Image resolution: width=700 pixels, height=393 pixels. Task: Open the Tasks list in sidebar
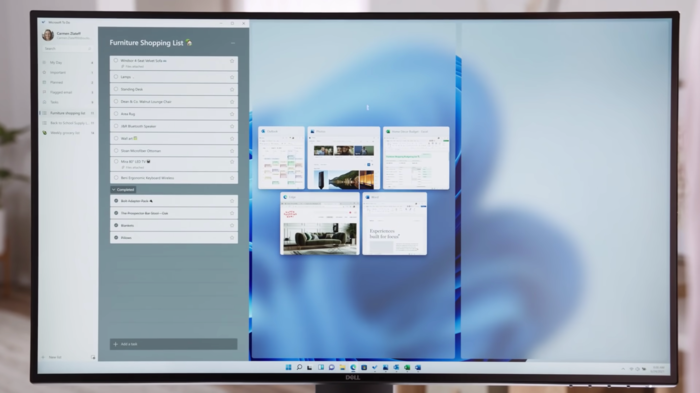pos(68,102)
